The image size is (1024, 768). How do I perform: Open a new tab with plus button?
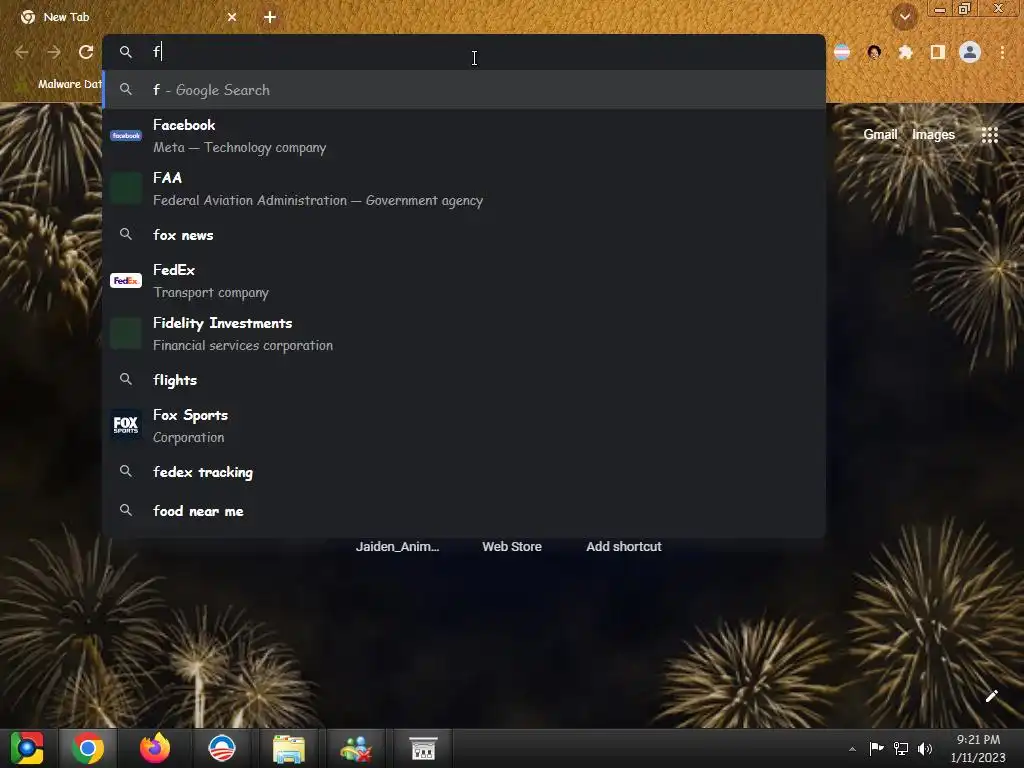[x=270, y=17]
